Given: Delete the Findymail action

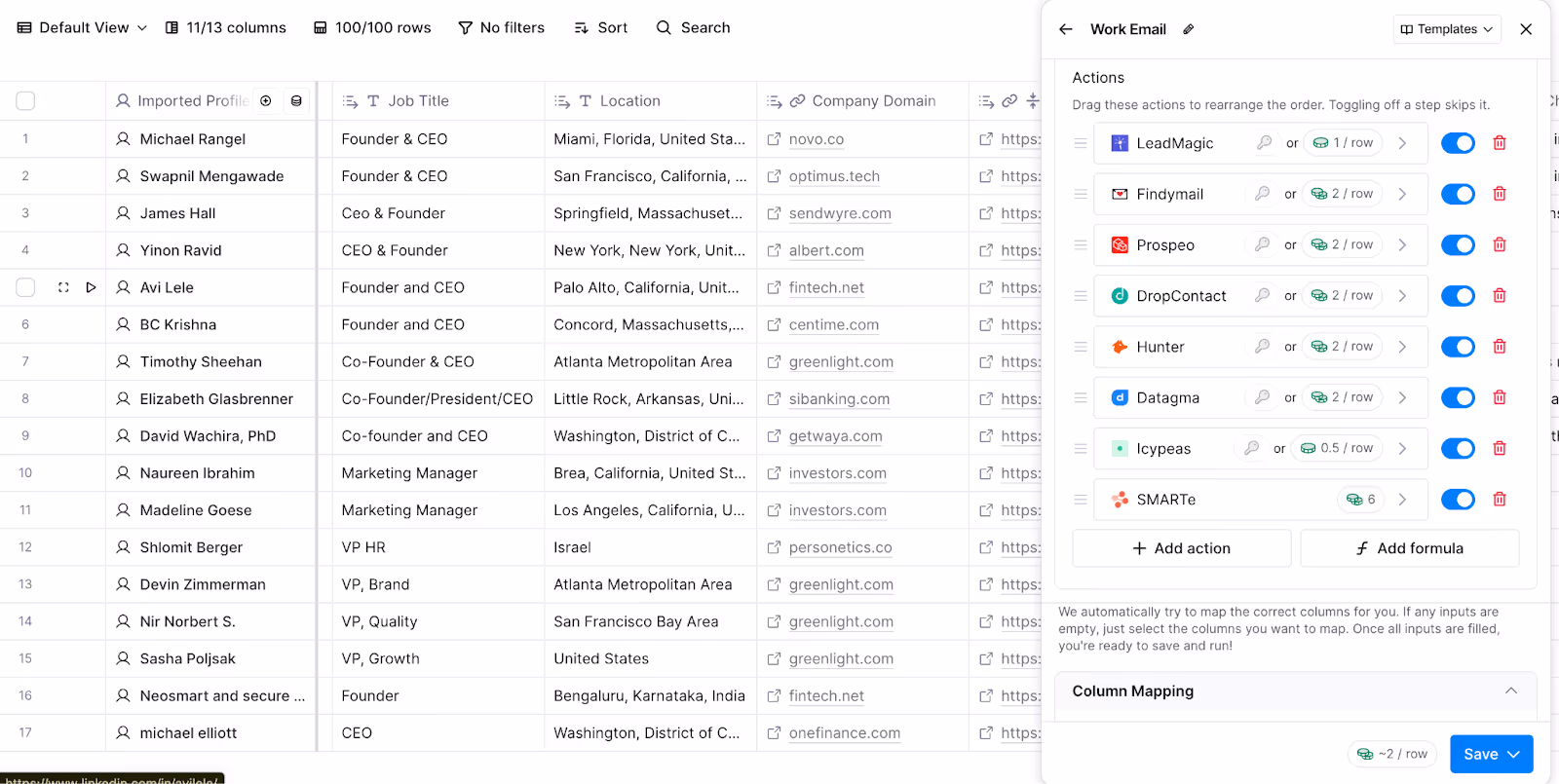Looking at the screenshot, I should click(x=1500, y=194).
